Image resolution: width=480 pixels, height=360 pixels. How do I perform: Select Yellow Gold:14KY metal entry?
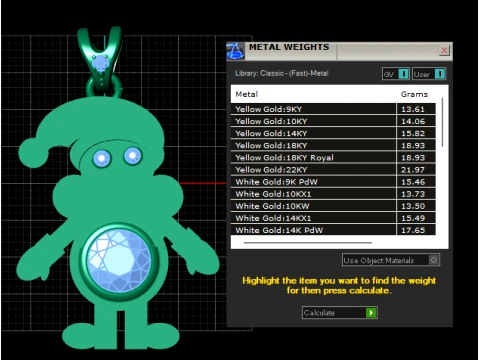coord(333,133)
